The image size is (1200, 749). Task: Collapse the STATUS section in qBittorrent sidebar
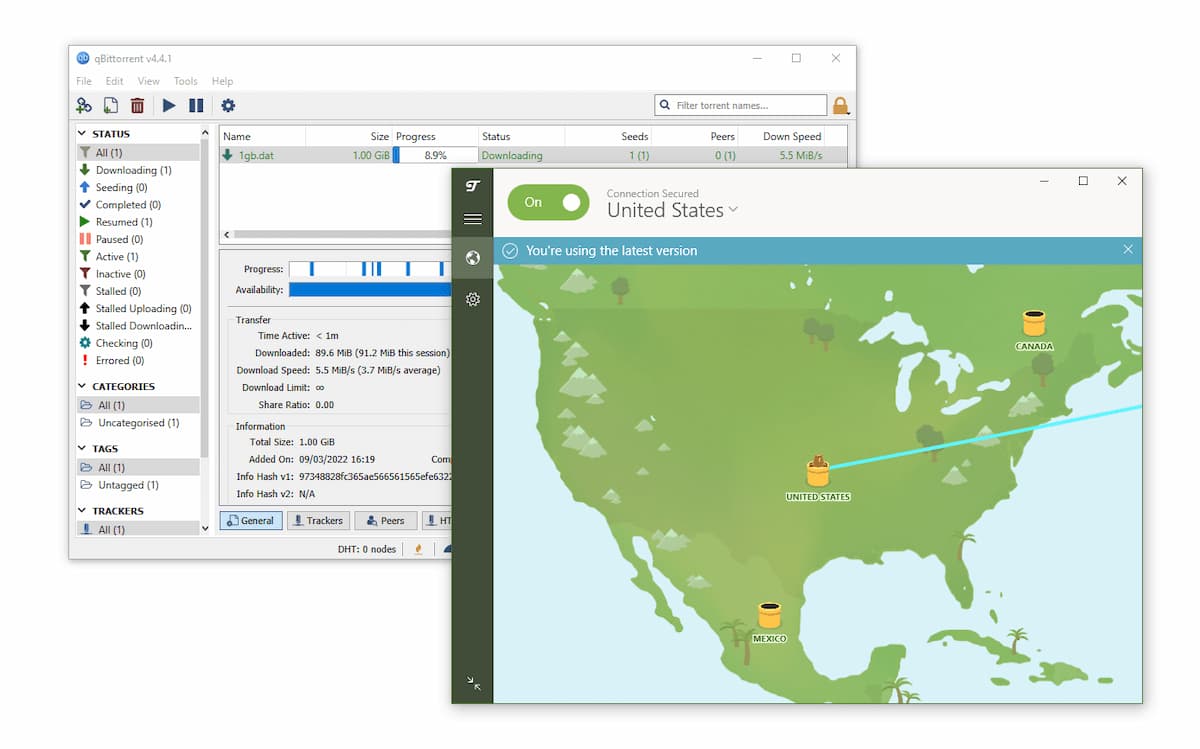[83, 134]
